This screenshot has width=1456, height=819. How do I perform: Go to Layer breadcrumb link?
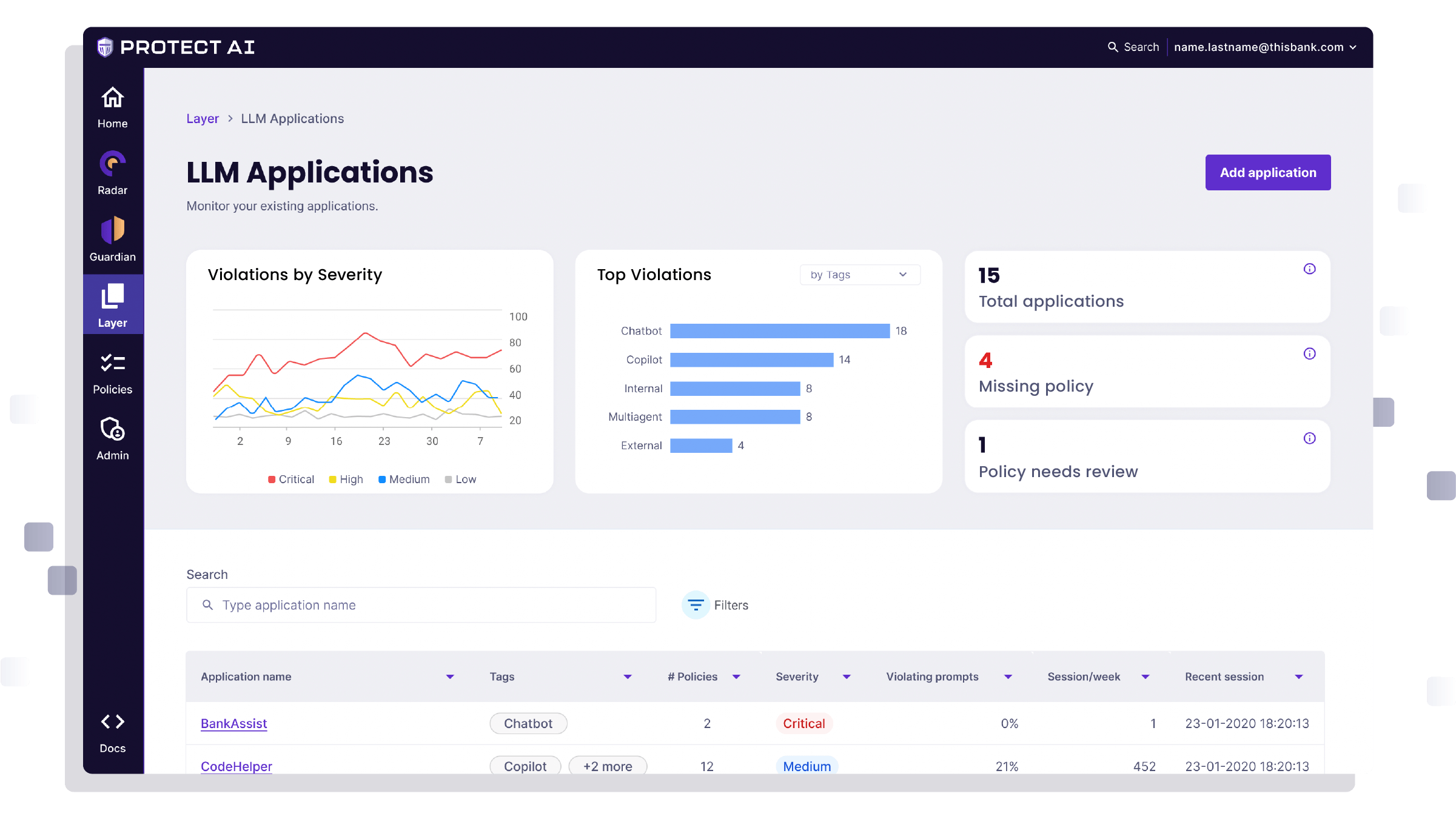tap(203, 119)
